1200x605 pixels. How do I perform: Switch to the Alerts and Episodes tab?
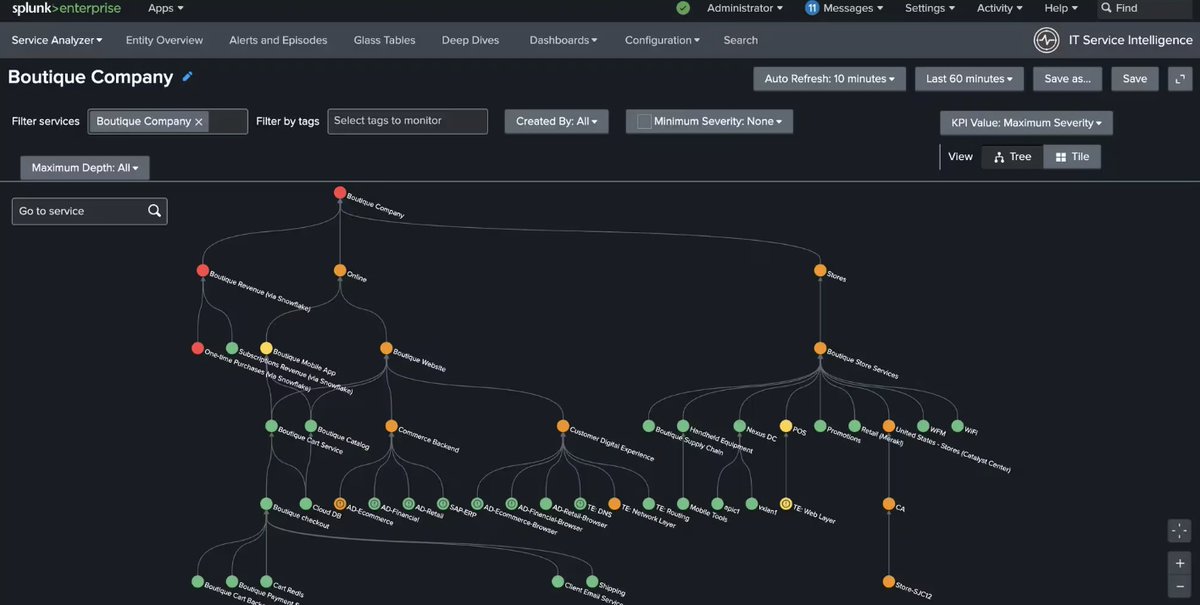tap(277, 40)
